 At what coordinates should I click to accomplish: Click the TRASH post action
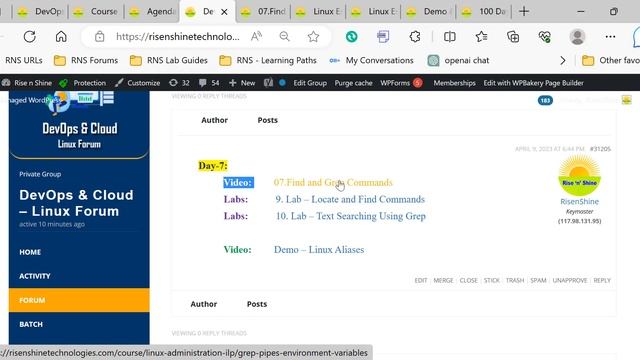coord(515,280)
